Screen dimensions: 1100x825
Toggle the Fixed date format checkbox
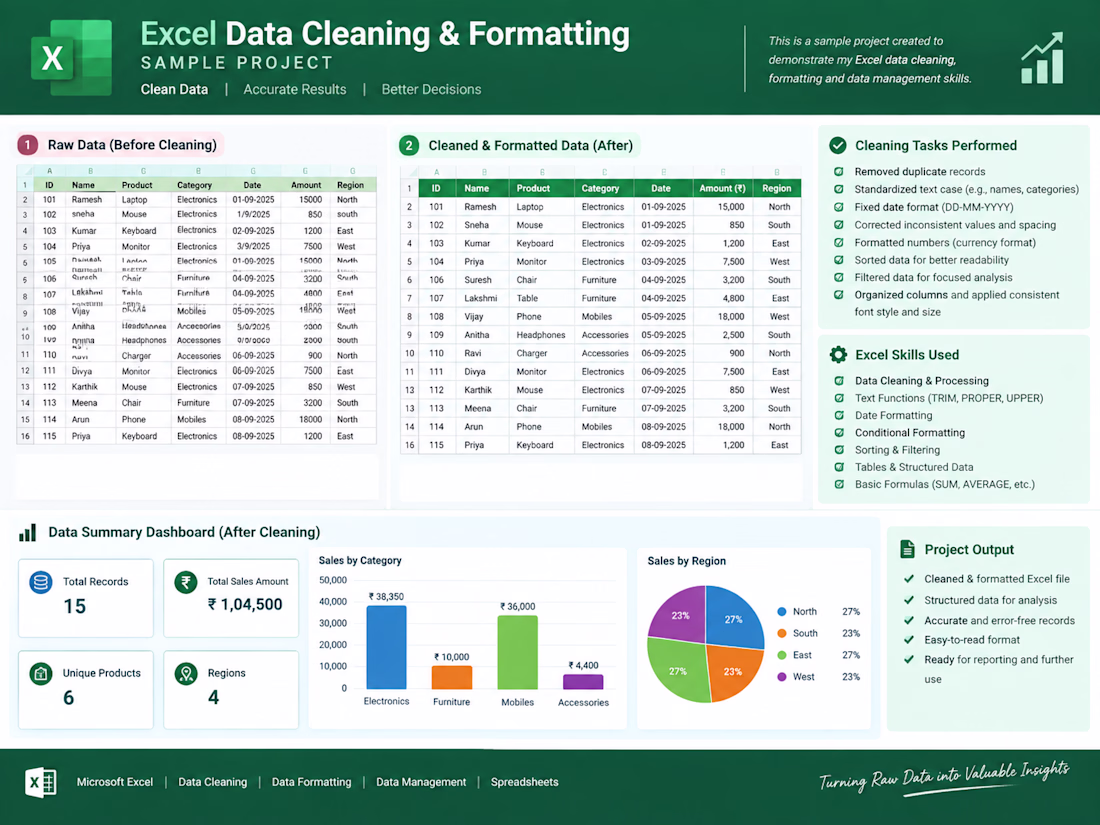839,207
